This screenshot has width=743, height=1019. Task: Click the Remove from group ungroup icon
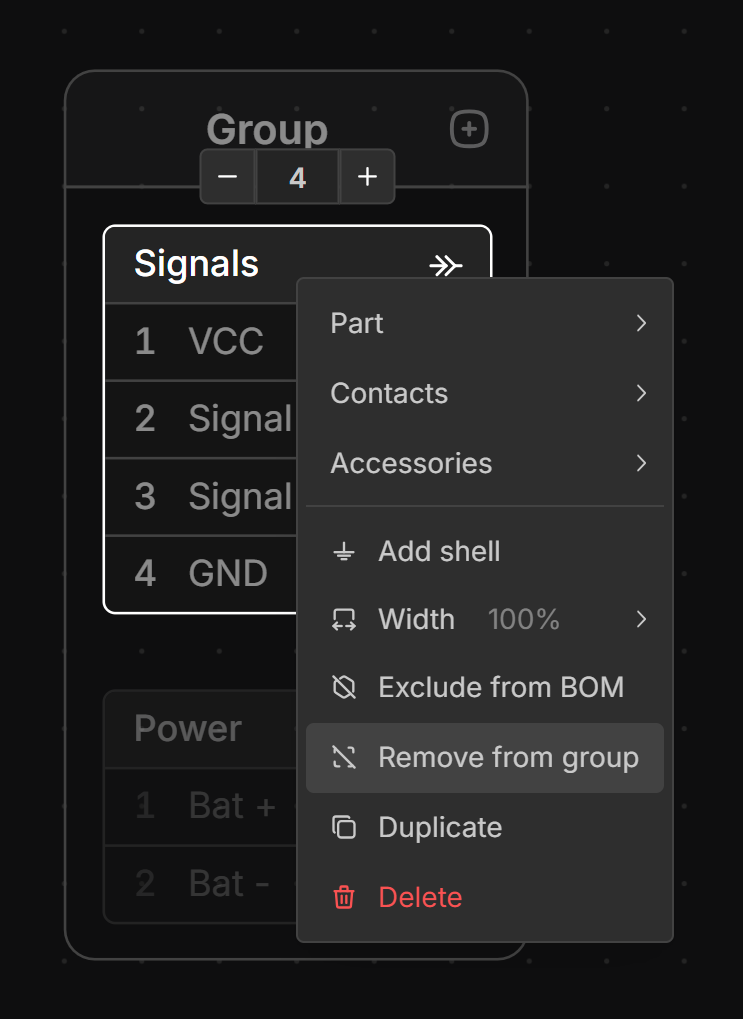click(344, 758)
